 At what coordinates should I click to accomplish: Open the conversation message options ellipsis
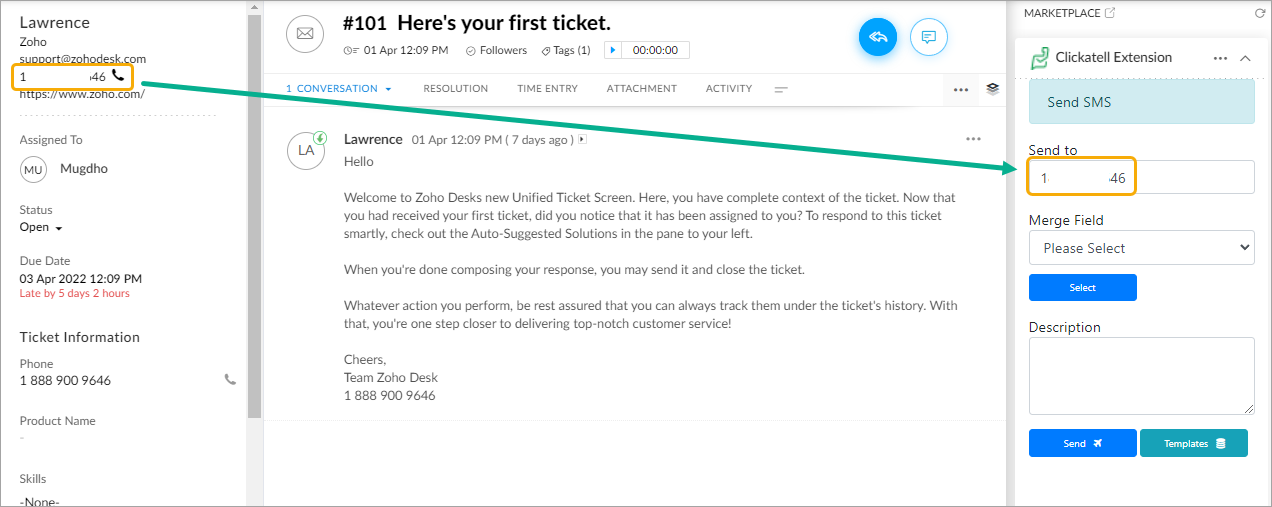(973, 139)
